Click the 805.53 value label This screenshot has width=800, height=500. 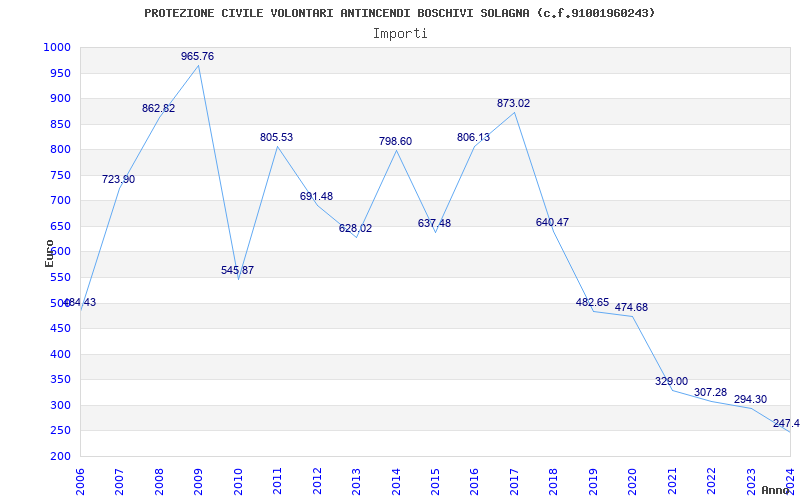pos(277,137)
